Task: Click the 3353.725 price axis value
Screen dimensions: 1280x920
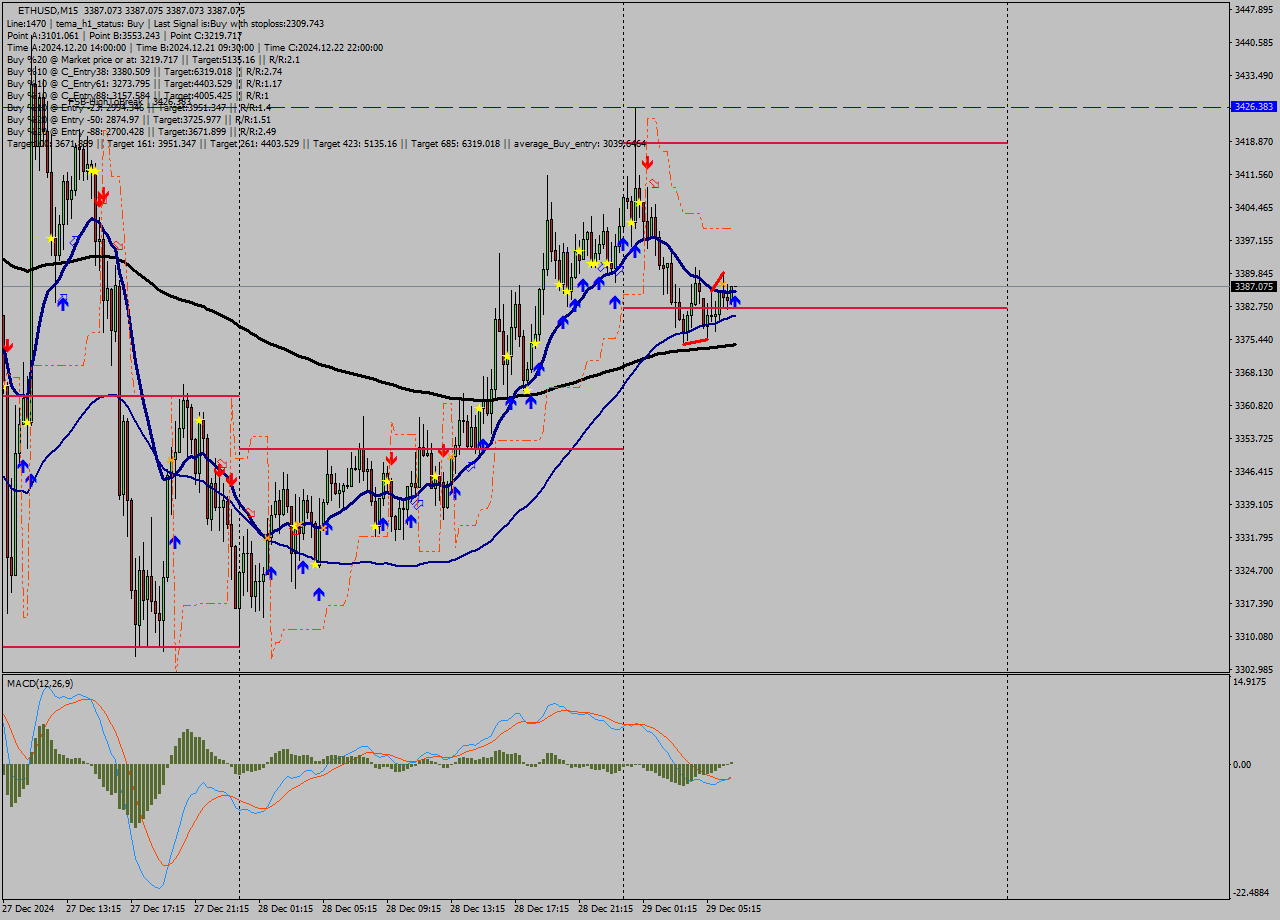Action: [1255, 438]
